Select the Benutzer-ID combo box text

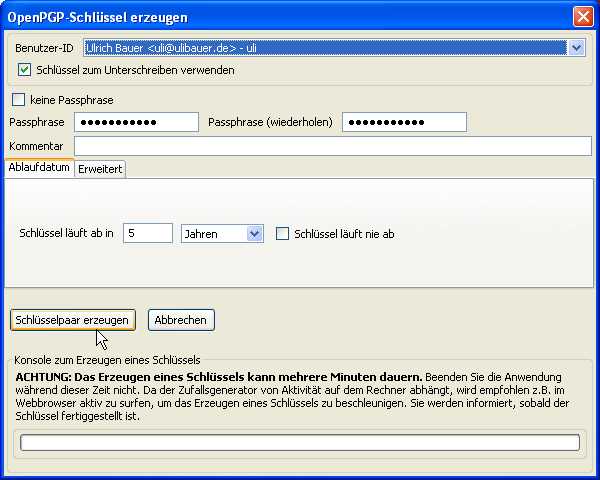click(x=325, y=48)
